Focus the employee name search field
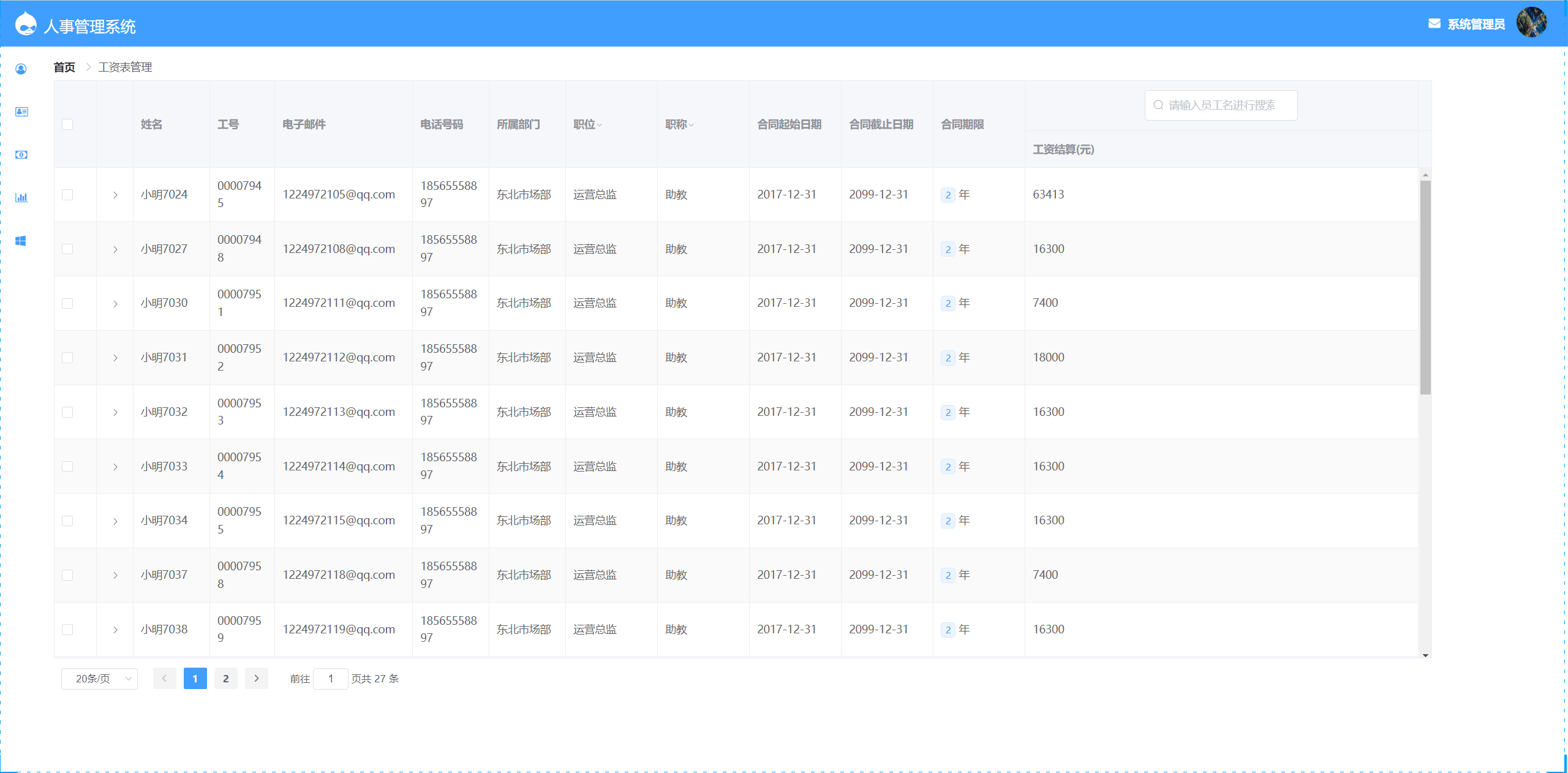1568x773 pixels. (1221, 105)
